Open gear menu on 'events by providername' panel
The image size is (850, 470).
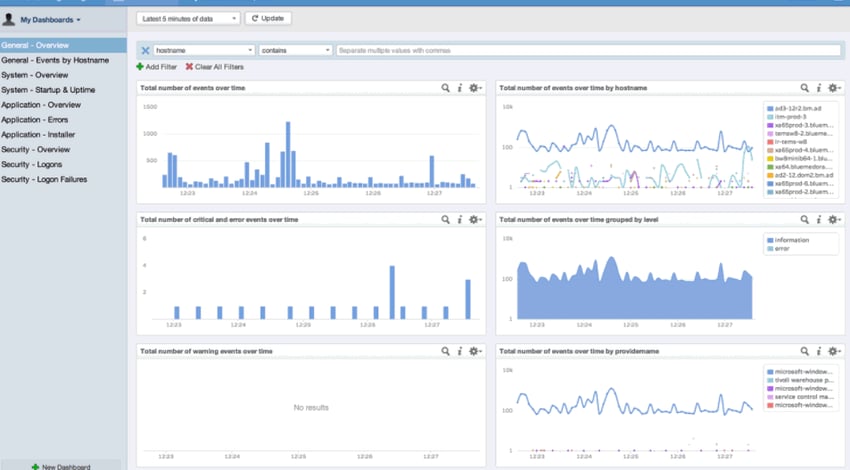(x=835, y=351)
